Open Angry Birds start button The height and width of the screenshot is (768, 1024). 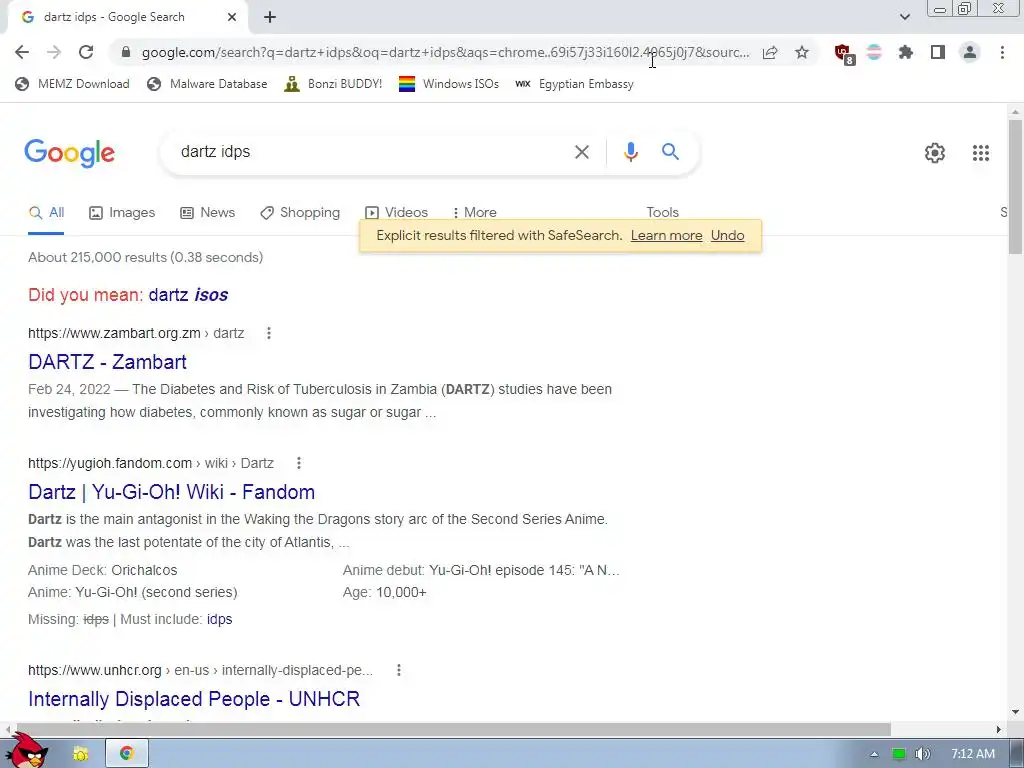click(x=27, y=750)
